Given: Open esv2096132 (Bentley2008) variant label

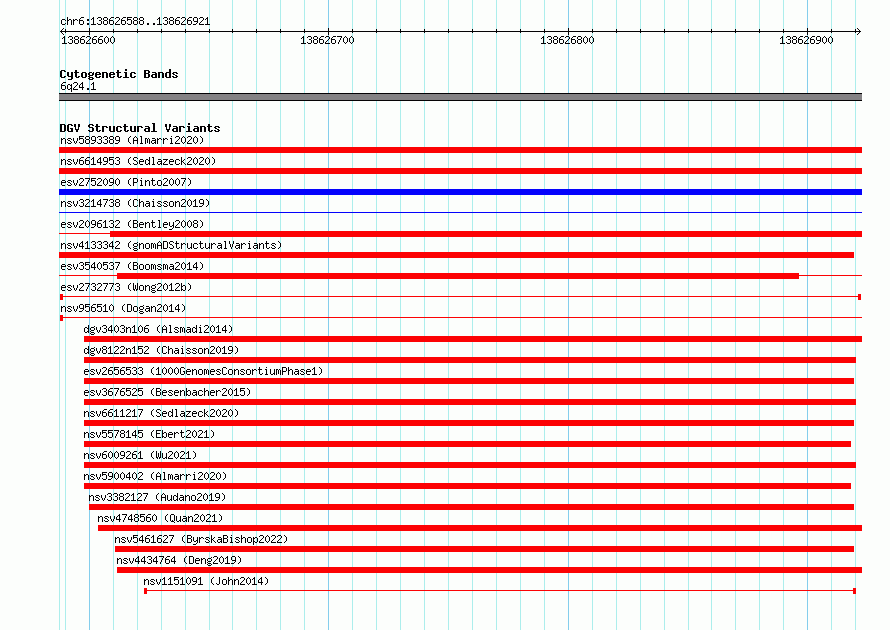Looking at the screenshot, I should click(x=132, y=224).
